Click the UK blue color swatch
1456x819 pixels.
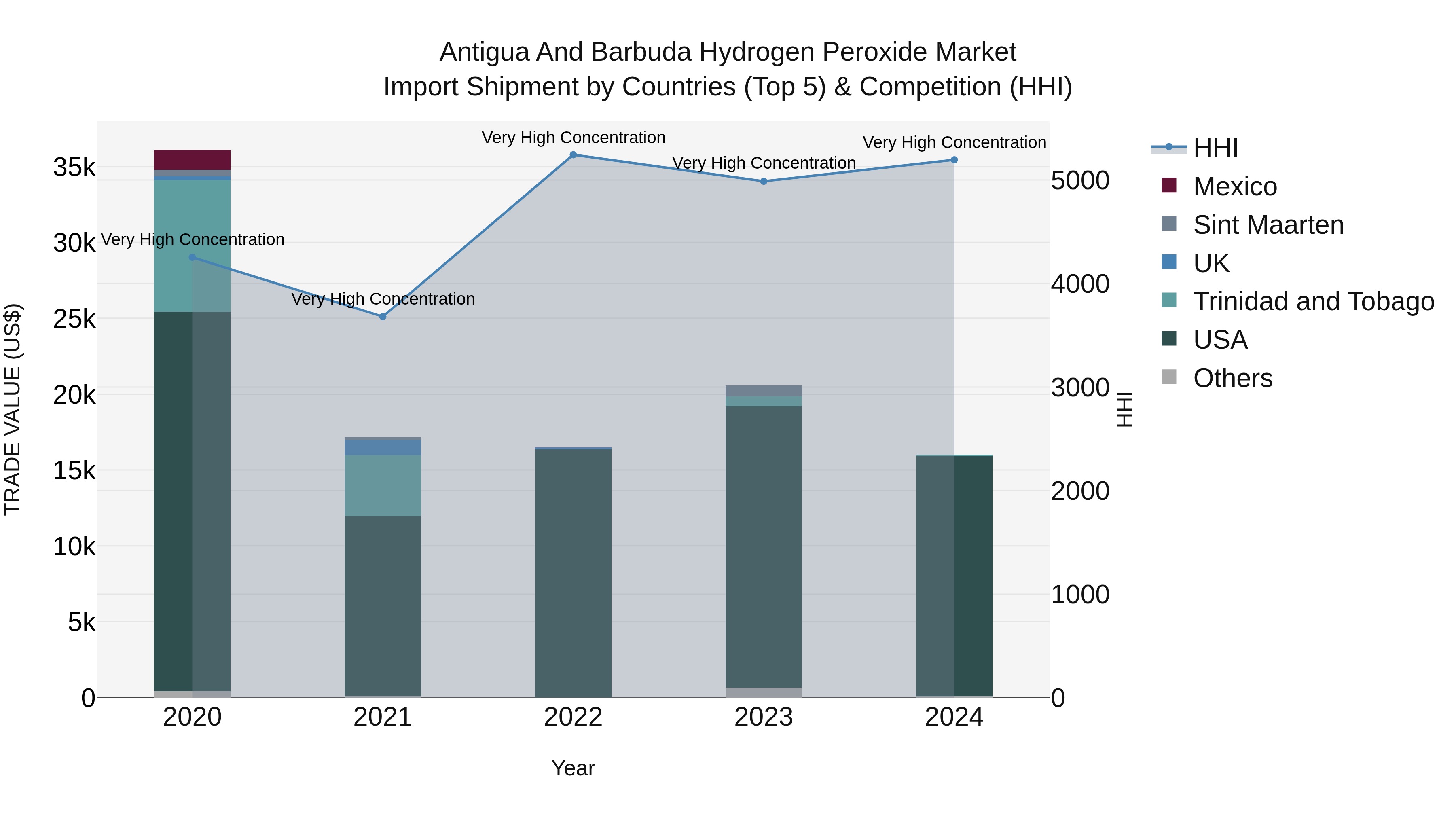1169,262
